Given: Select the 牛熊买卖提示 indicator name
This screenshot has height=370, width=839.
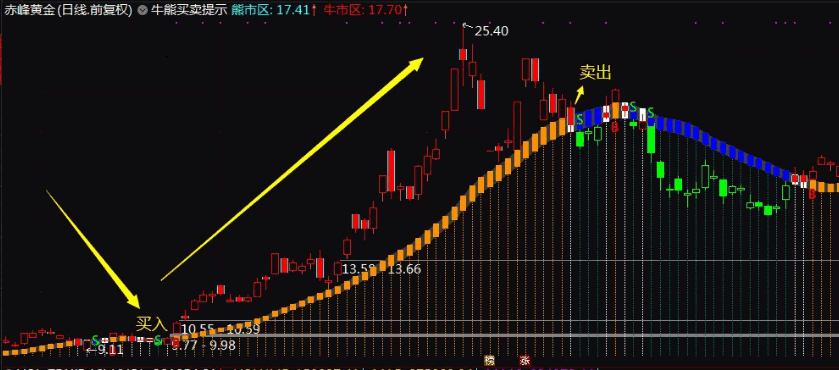Looking at the screenshot, I should 188,10.
